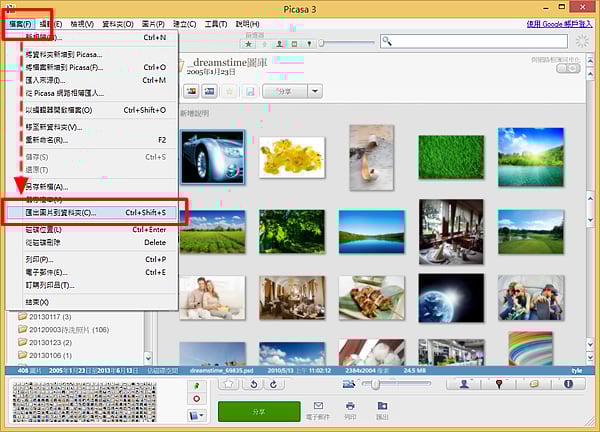Image resolution: width=600 pixels, height=432 pixels.
Task: Click the 使用 Google 帳戶登入 link
Action: pos(555,23)
